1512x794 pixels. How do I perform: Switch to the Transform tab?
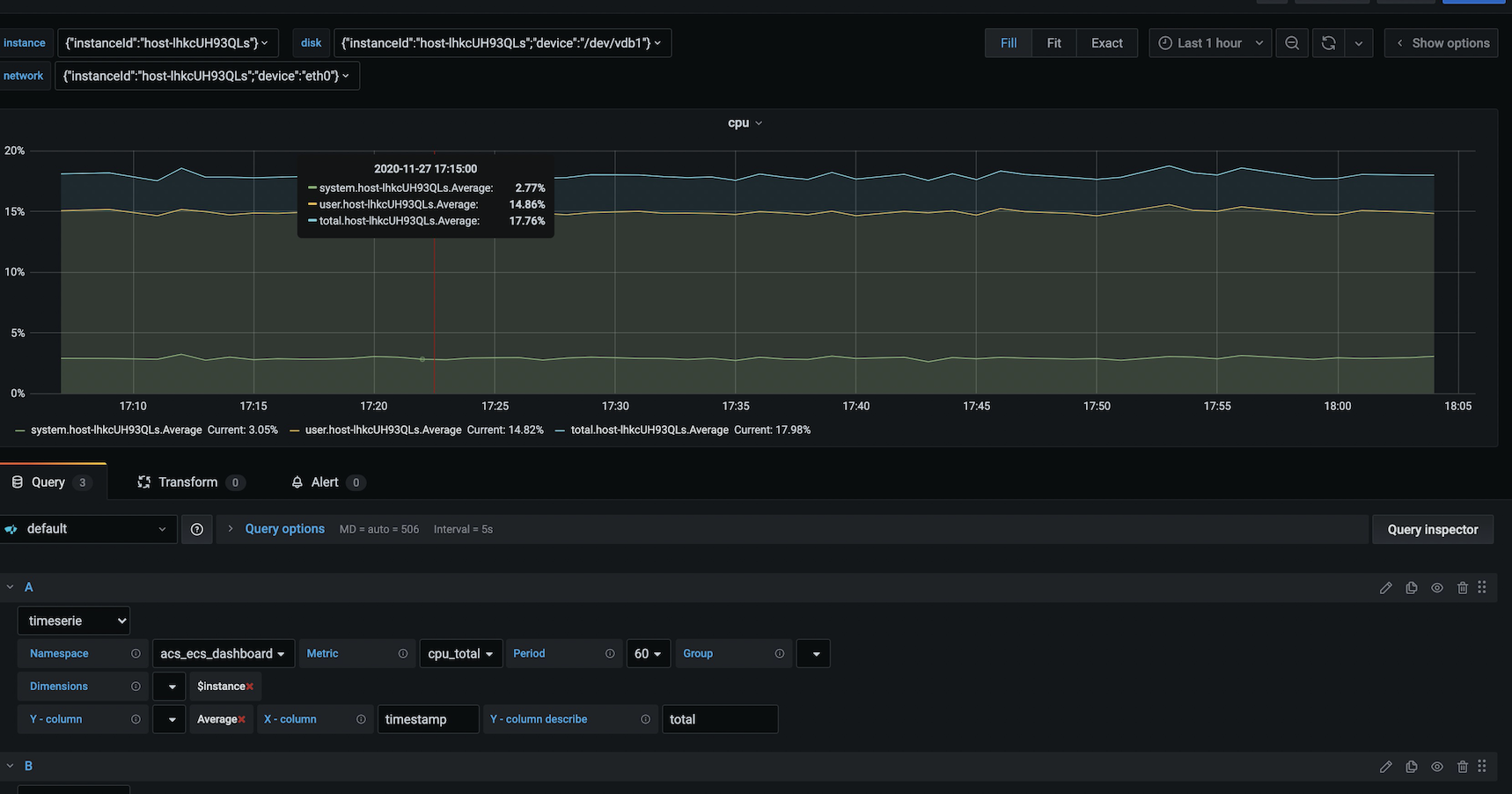click(x=187, y=482)
